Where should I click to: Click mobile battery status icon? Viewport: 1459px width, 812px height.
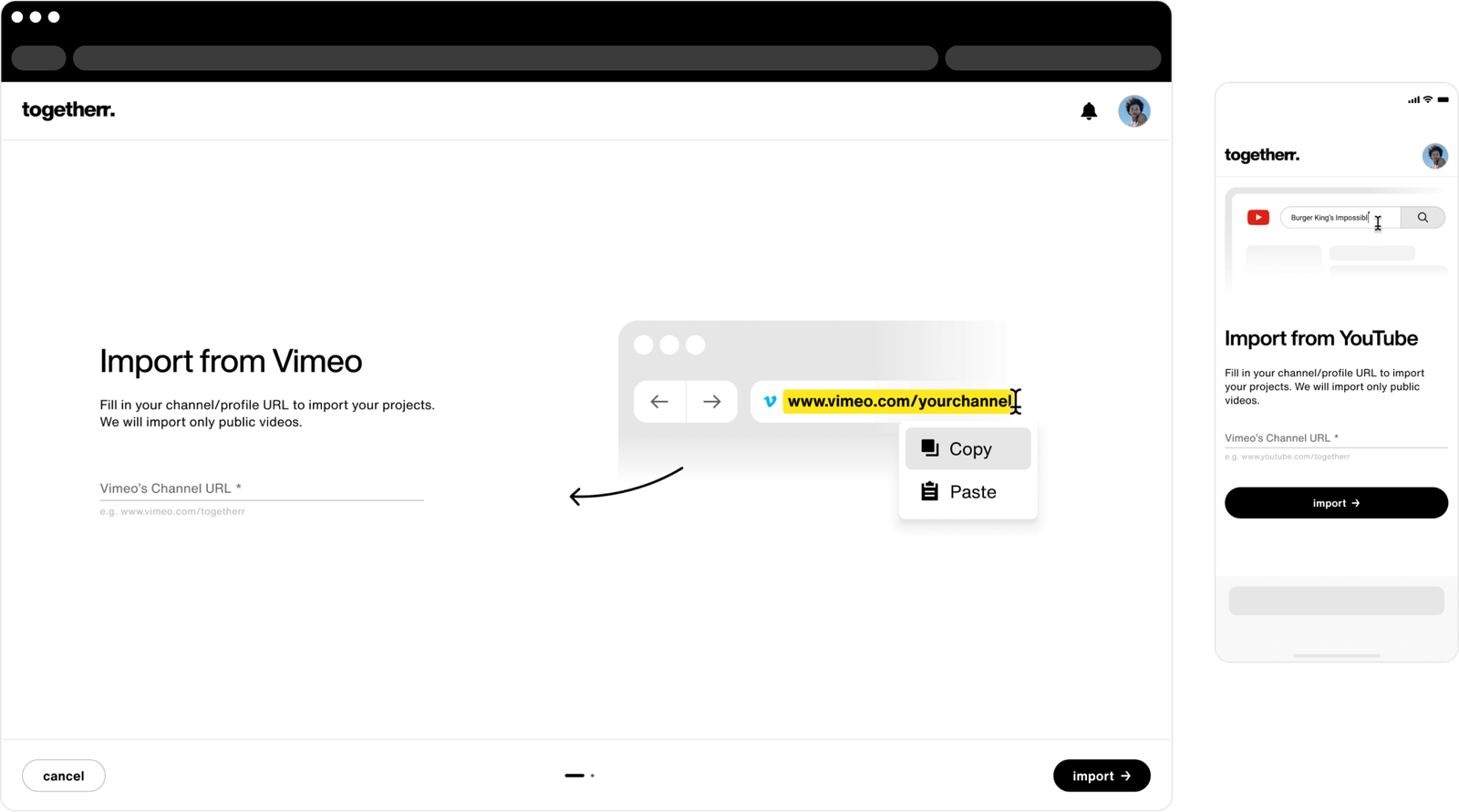click(1443, 99)
